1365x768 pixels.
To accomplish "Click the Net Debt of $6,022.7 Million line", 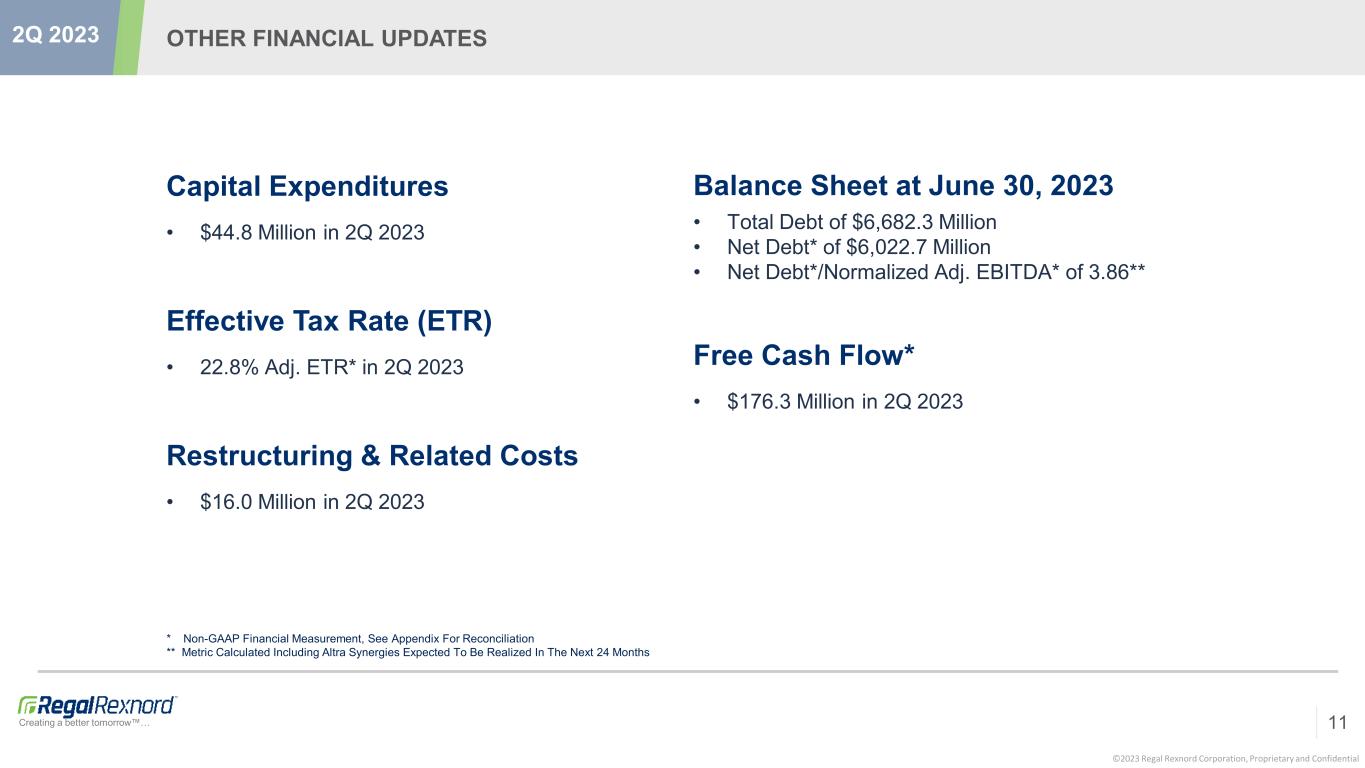I will coord(859,247).
